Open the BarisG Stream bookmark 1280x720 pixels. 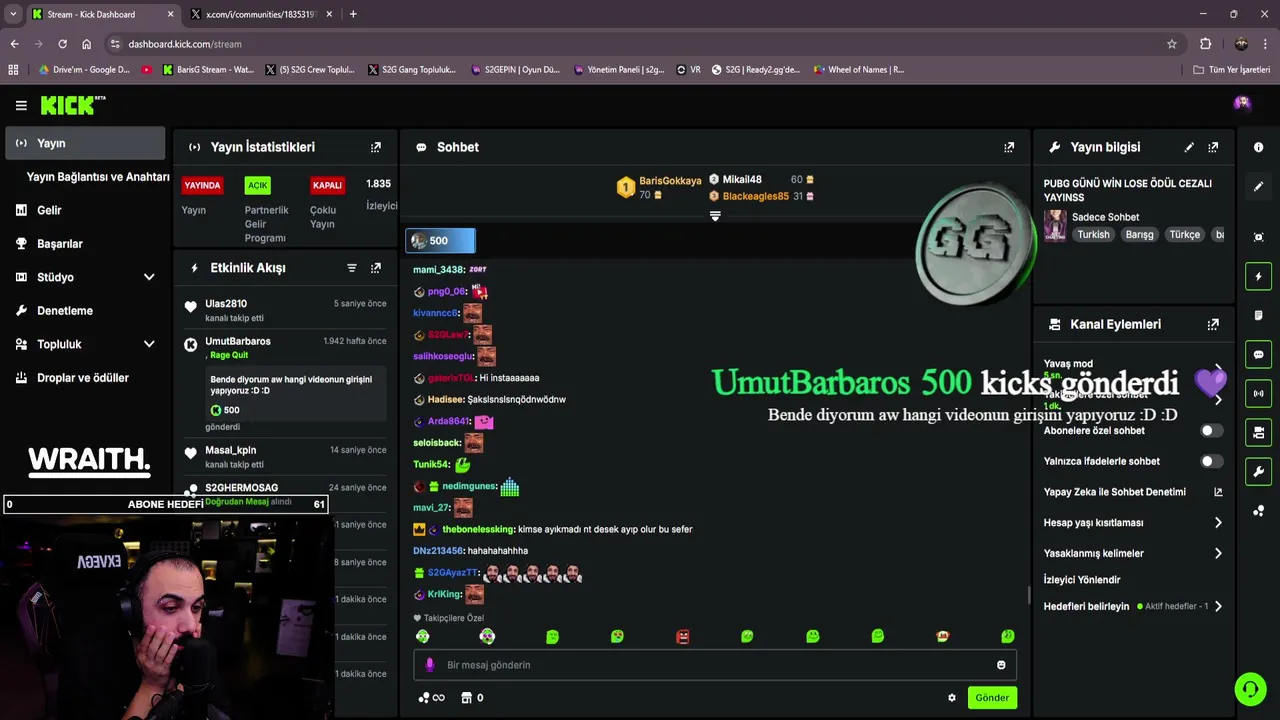208,70
